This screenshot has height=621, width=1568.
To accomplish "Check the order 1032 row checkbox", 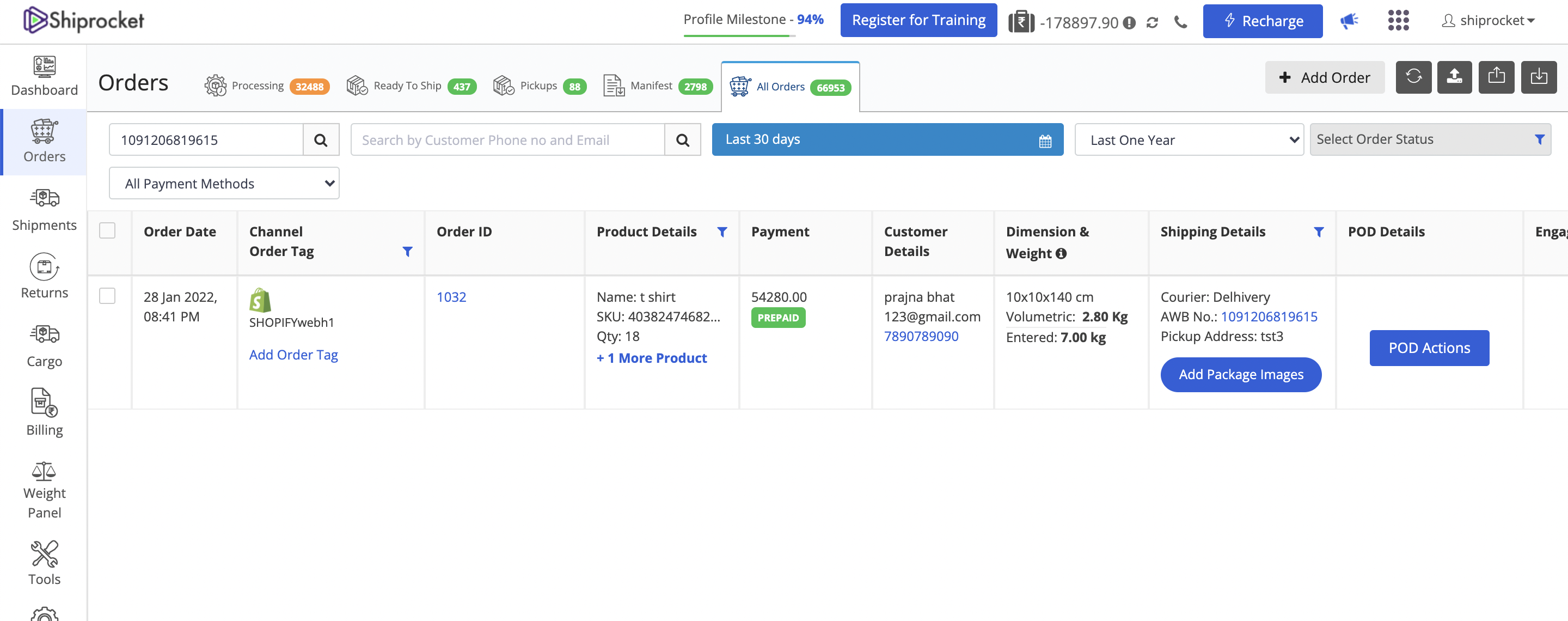I will (107, 296).
